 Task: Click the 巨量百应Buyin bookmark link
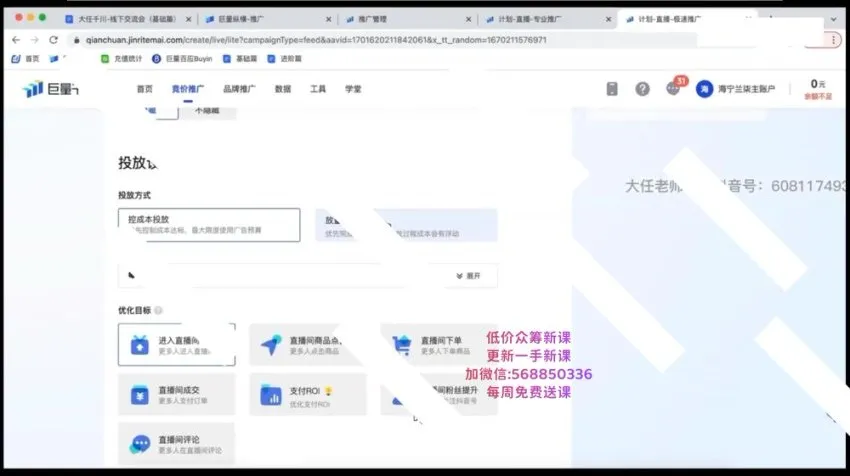point(182,59)
